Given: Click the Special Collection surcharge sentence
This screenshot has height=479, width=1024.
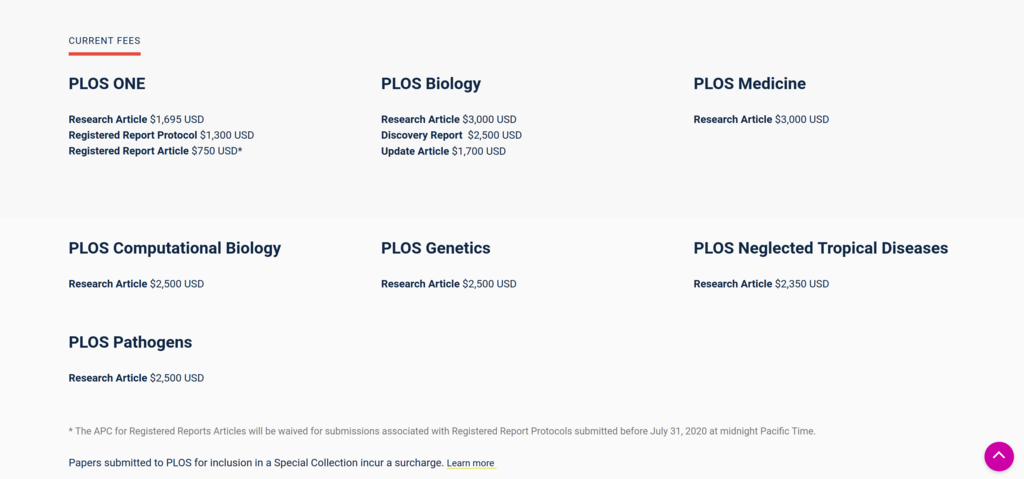Looking at the screenshot, I should click(255, 463).
